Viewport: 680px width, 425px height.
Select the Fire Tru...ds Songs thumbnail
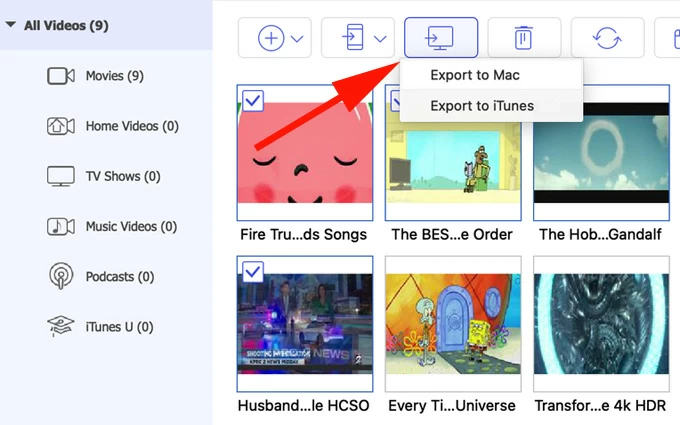pyautogui.click(x=305, y=153)
